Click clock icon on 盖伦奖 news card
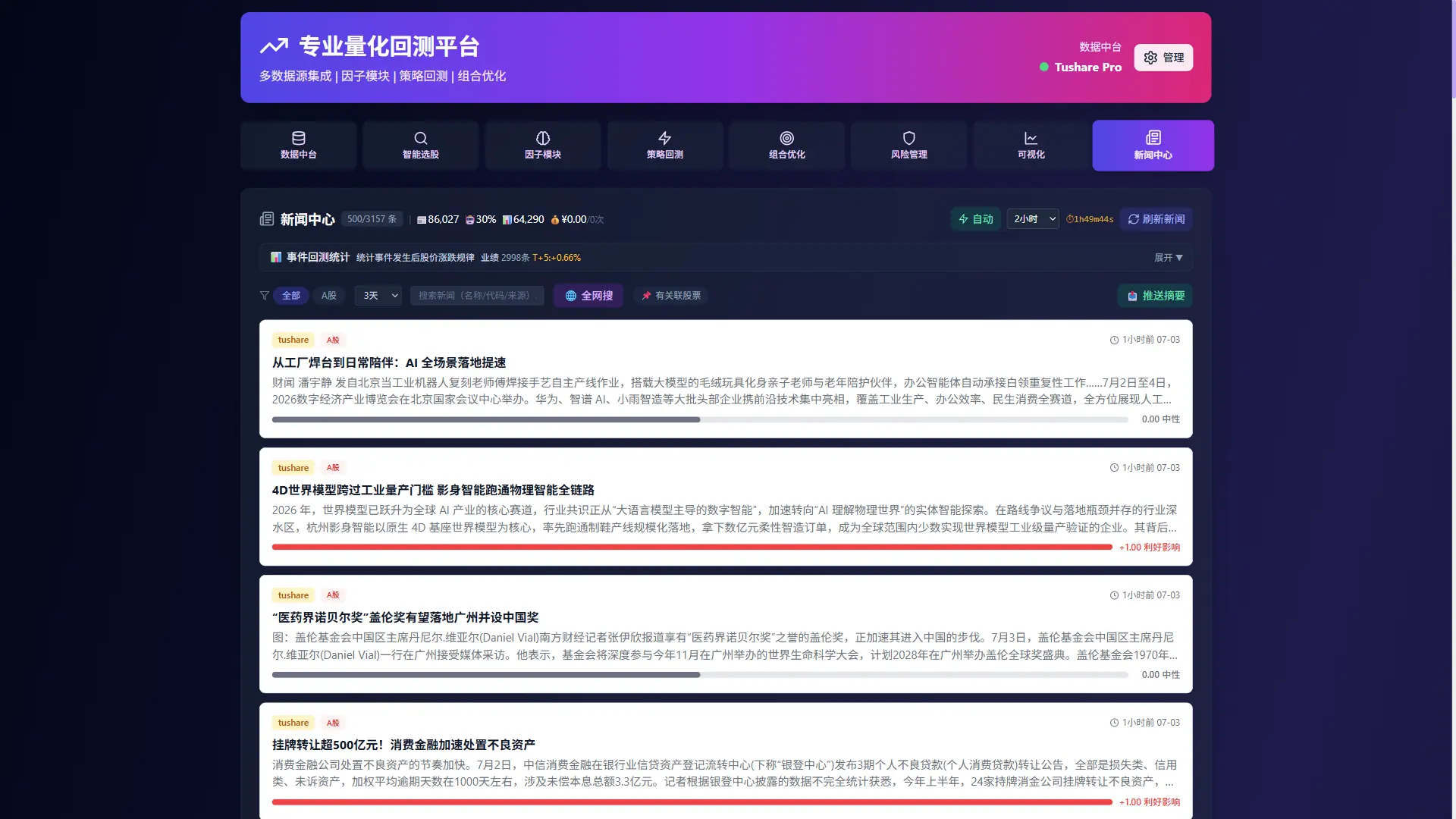Viewport: 1456px width, 819px height. coord(1114,595)
